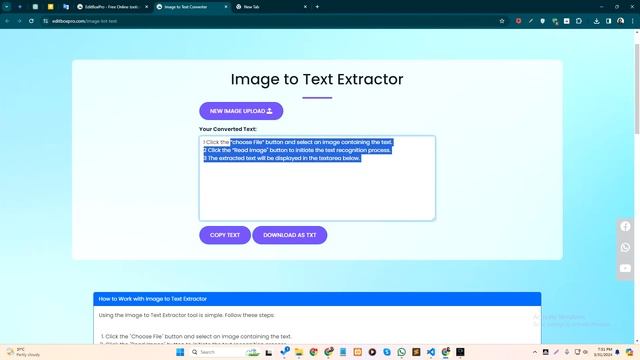Close the New Tab browser tab
Screen dimensions: 640x360
(x=305, y=7)
